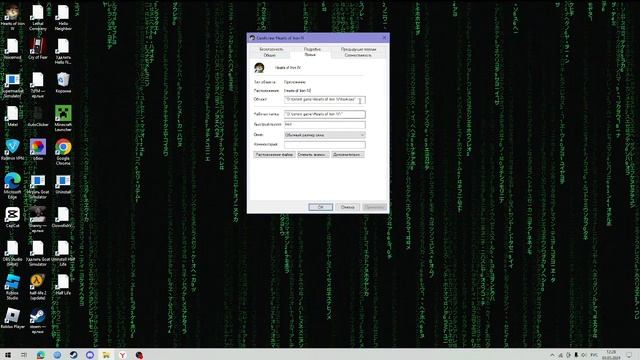The image size is (640, 360).
Task: Open the steam — ярлык shortcut
Action: (x=38, y=321)
